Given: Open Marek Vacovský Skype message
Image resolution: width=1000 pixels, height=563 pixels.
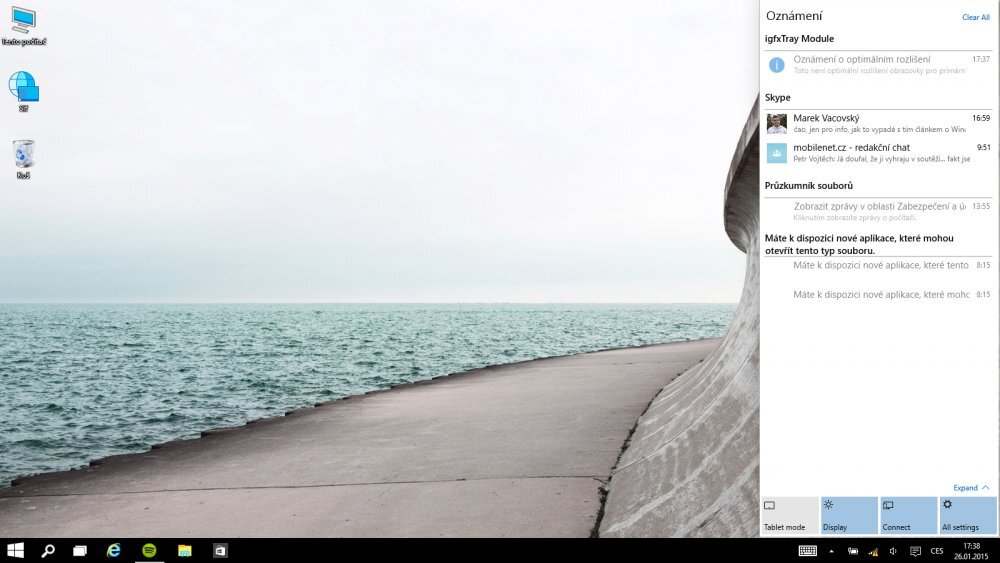Looking at the screenshot, I should tap(878, 123).
